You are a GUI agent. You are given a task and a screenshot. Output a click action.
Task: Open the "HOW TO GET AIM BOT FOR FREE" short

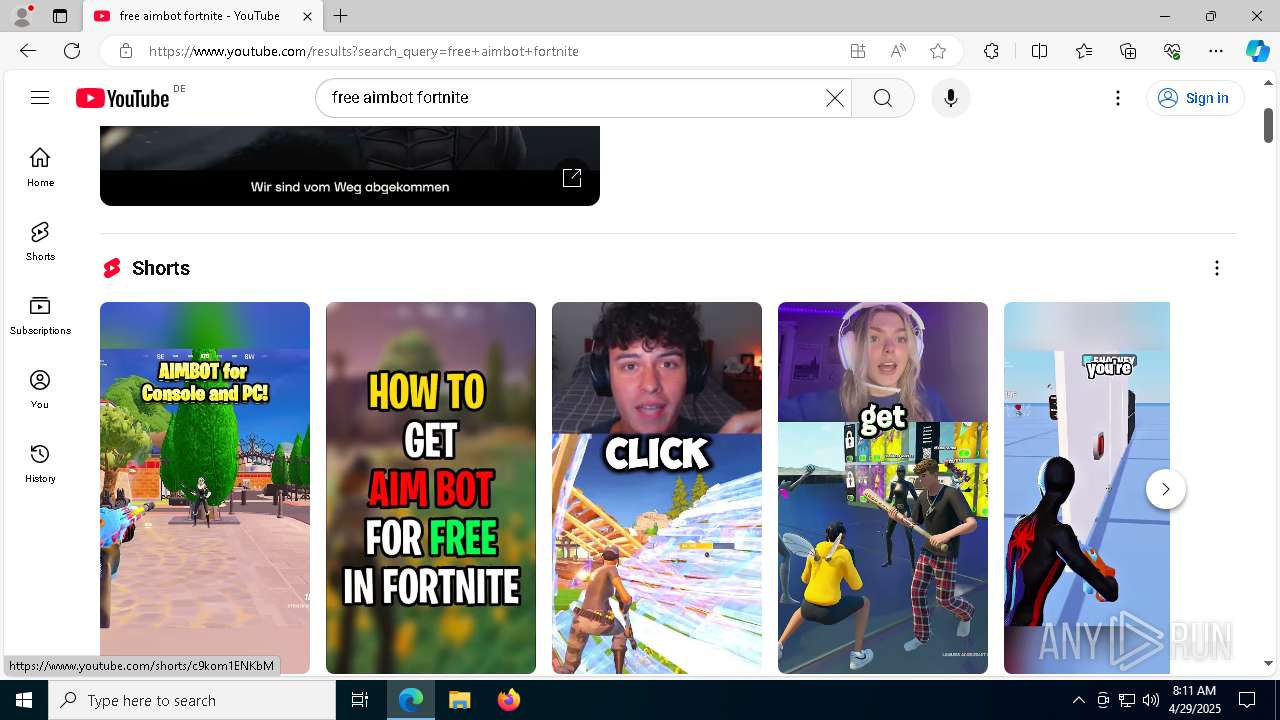click(431, 488)
